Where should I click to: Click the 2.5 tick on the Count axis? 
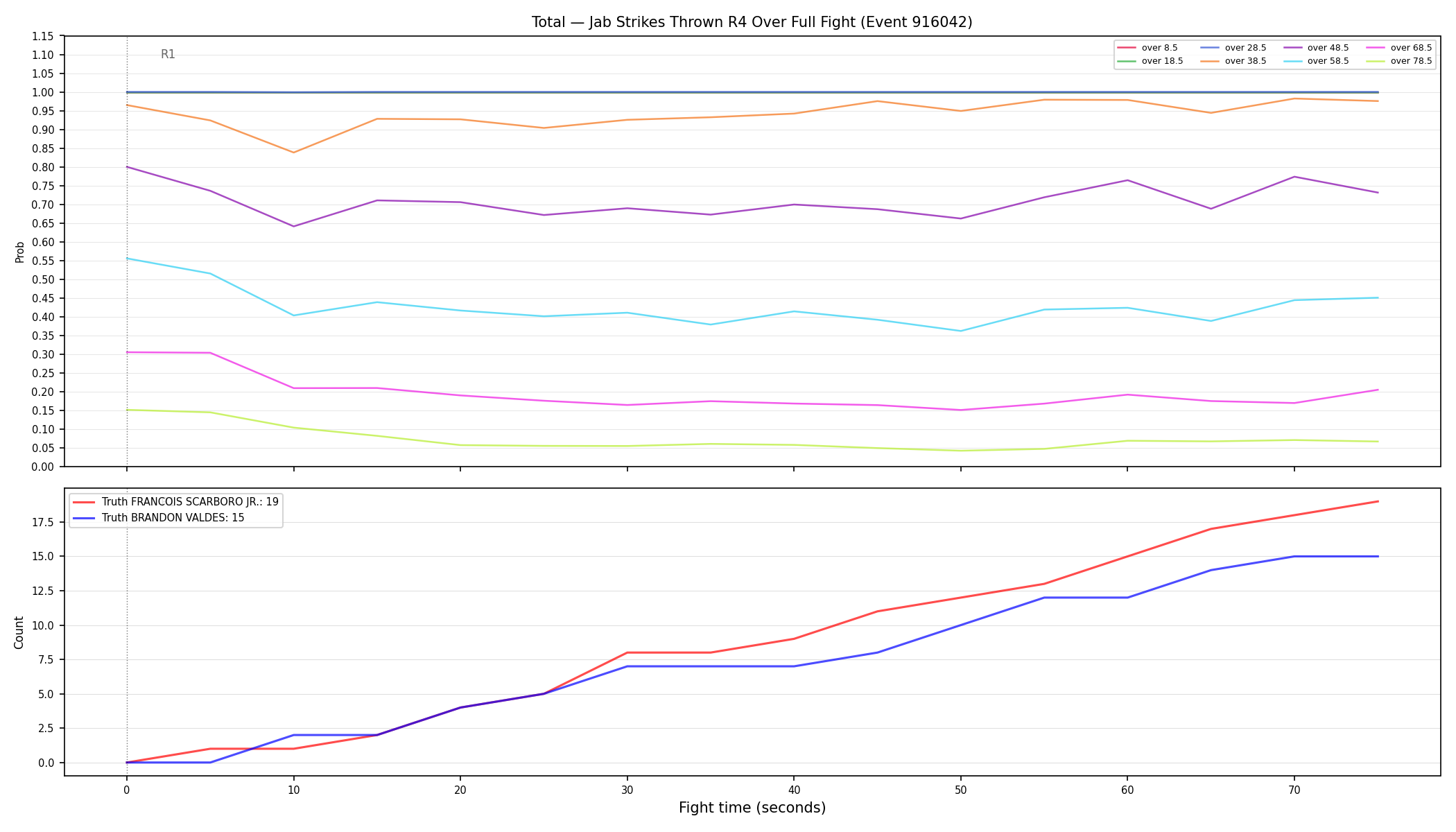(x=46, y=728)
